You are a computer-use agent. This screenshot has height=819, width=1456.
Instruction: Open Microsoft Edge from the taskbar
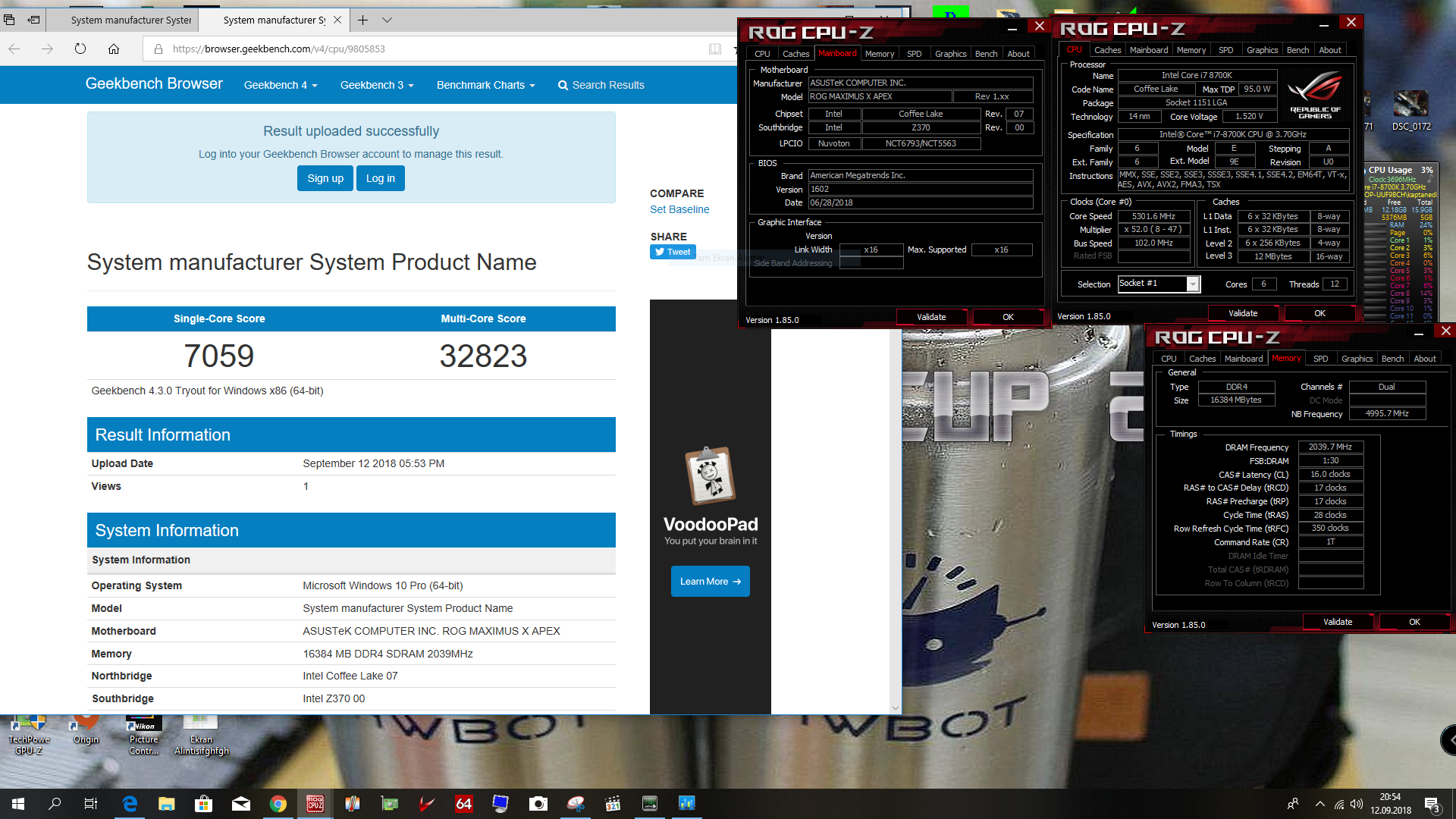(x=130, y=804)
